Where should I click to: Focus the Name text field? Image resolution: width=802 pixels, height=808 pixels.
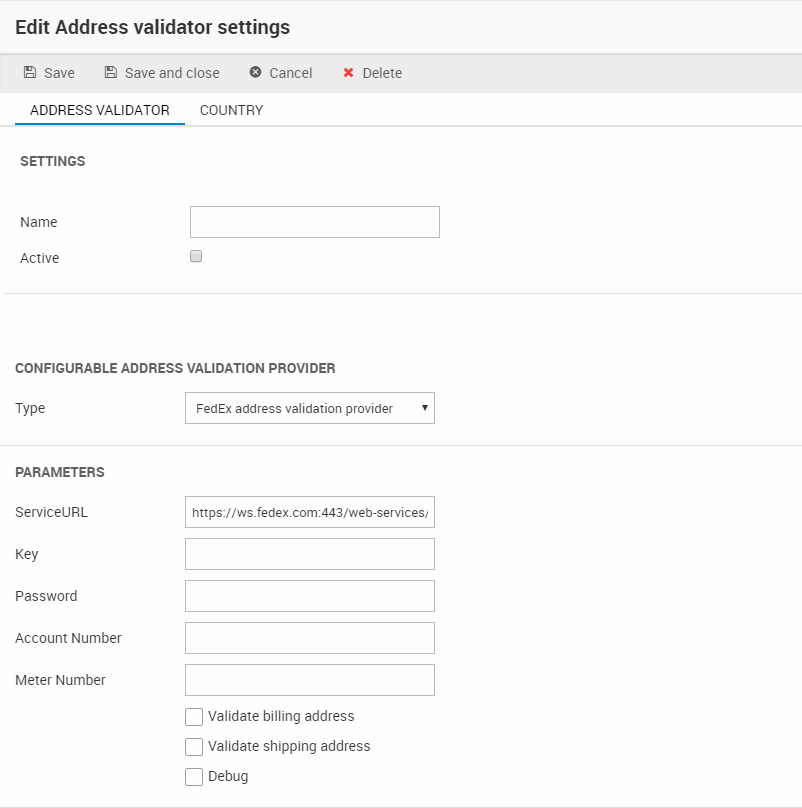(314, 222)
